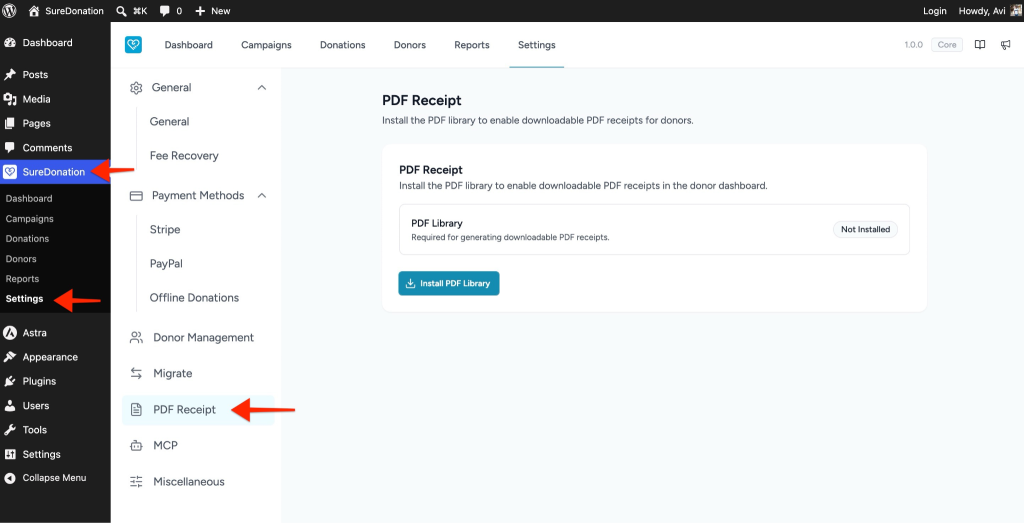Switch to the Dashboard tab in plugin header

pyautogui.click(x=189, y=45)
